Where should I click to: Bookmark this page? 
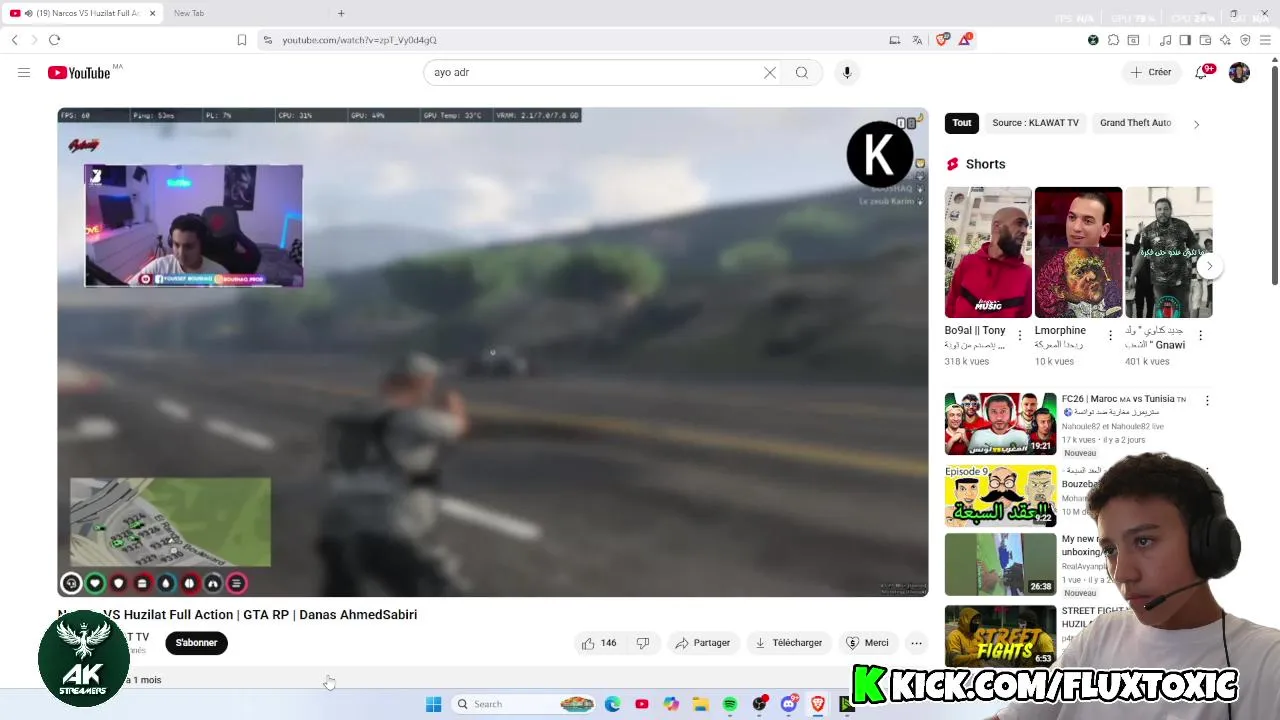(x=241, y=40)
